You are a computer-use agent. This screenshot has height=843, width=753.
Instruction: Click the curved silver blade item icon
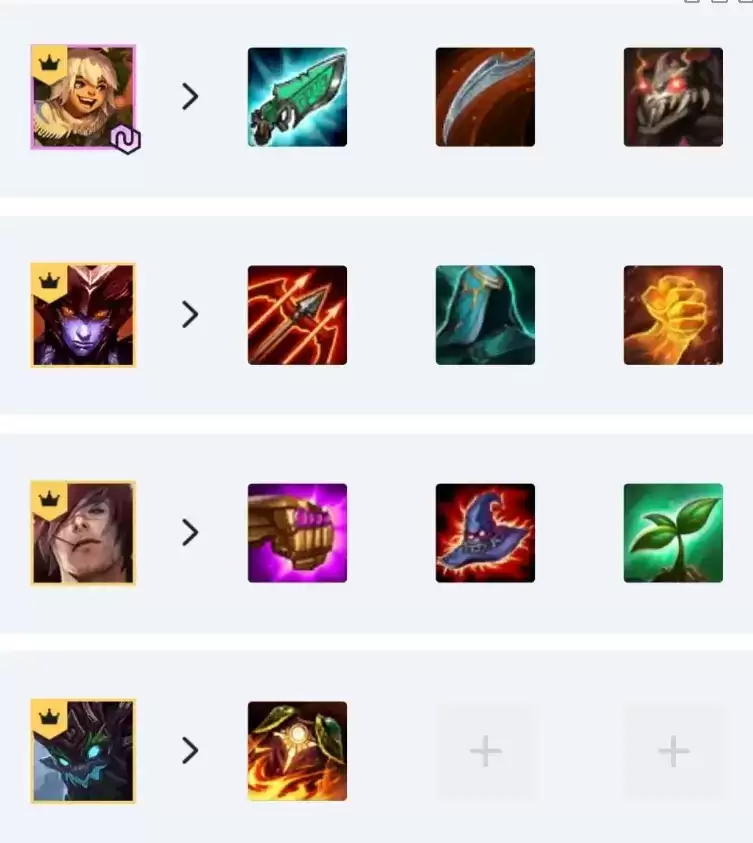point(485,97)
